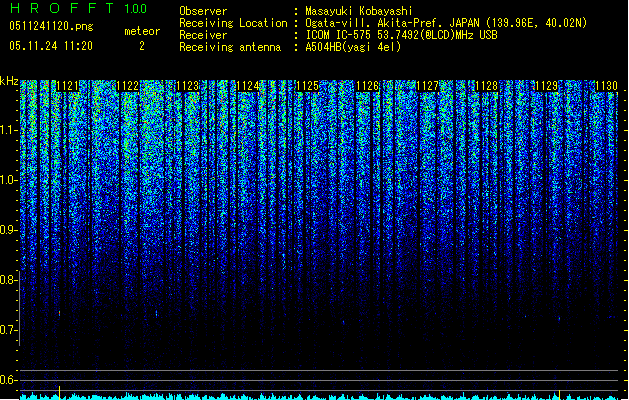Click the filename 0511241120.png
Image resolution: width=629 pixels, height=400 pixels.
pos(51,27)
